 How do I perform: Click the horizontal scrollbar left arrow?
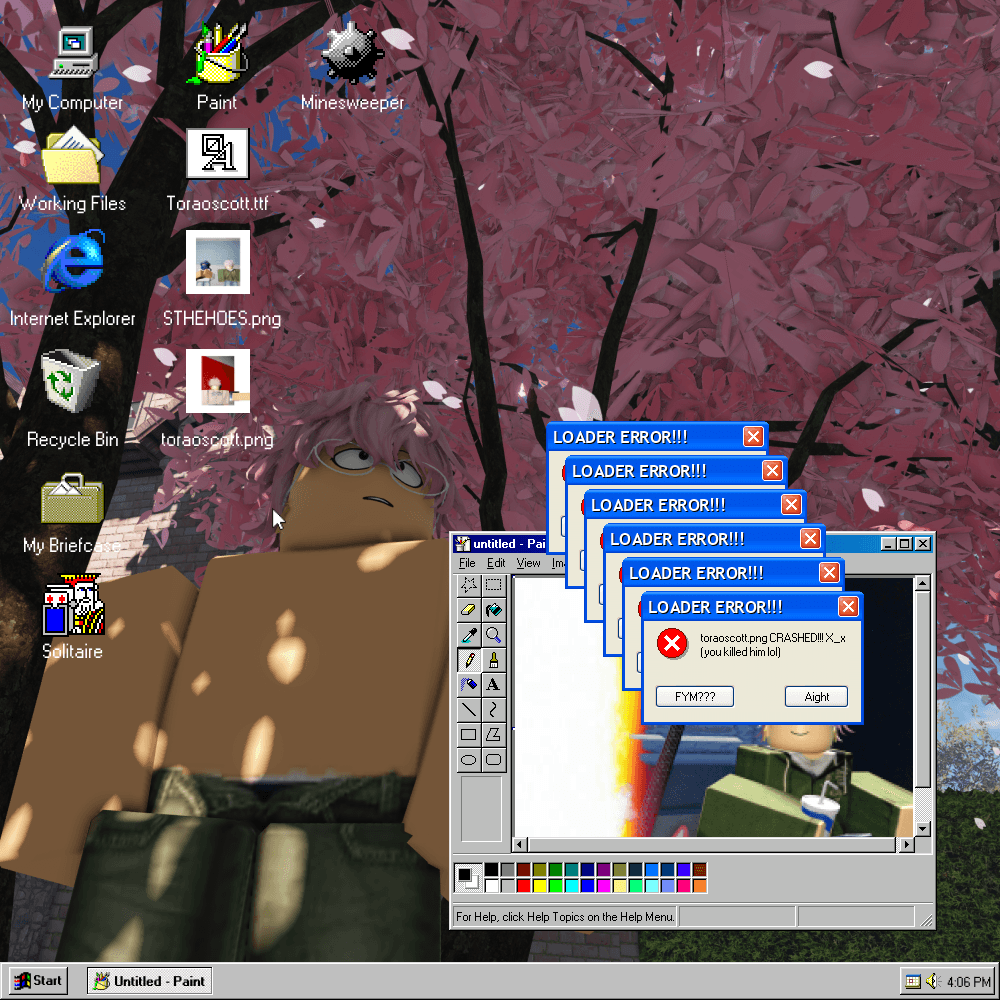(520, 845)
